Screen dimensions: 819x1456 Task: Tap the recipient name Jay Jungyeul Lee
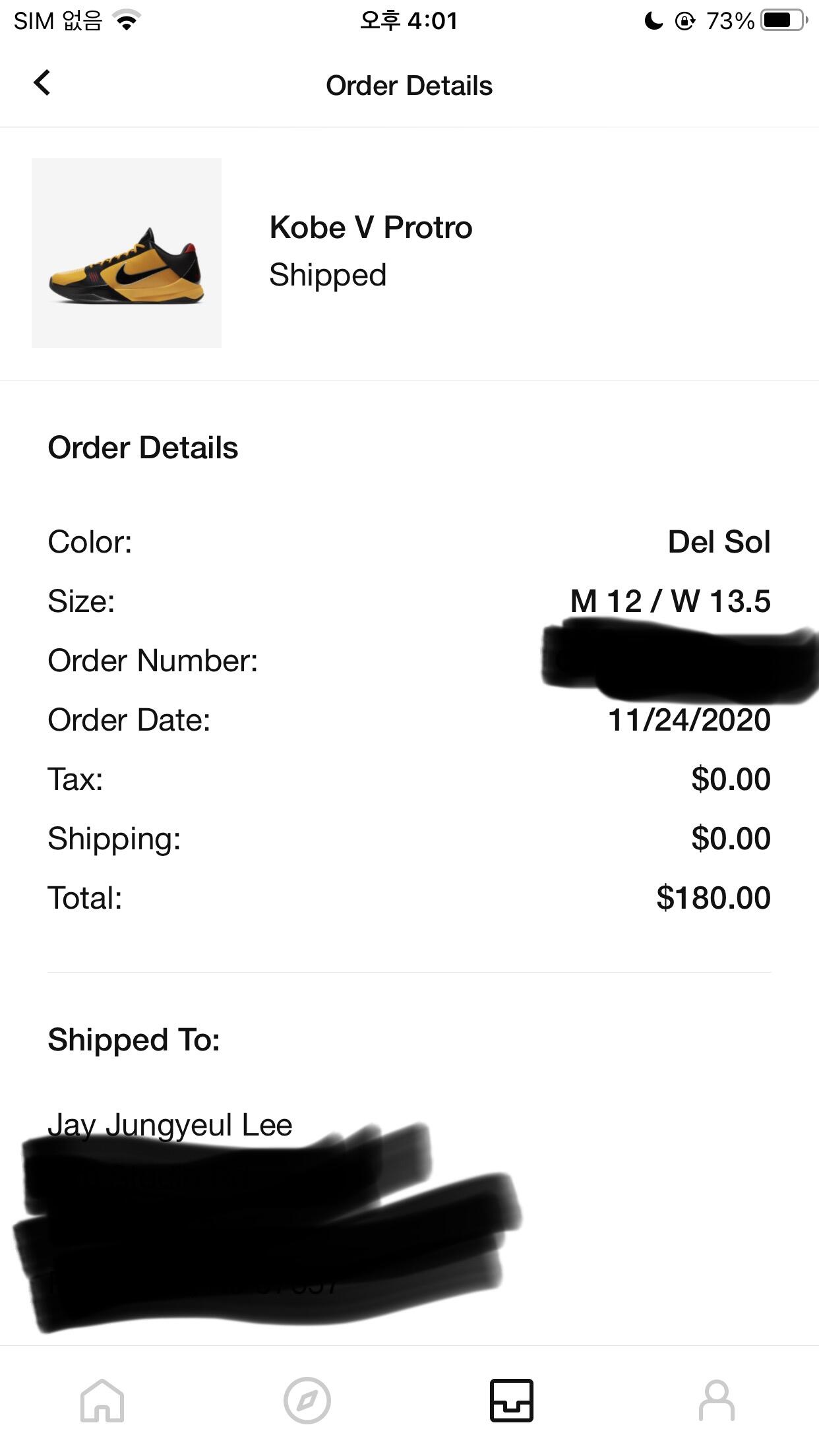tap(170, 1125)
